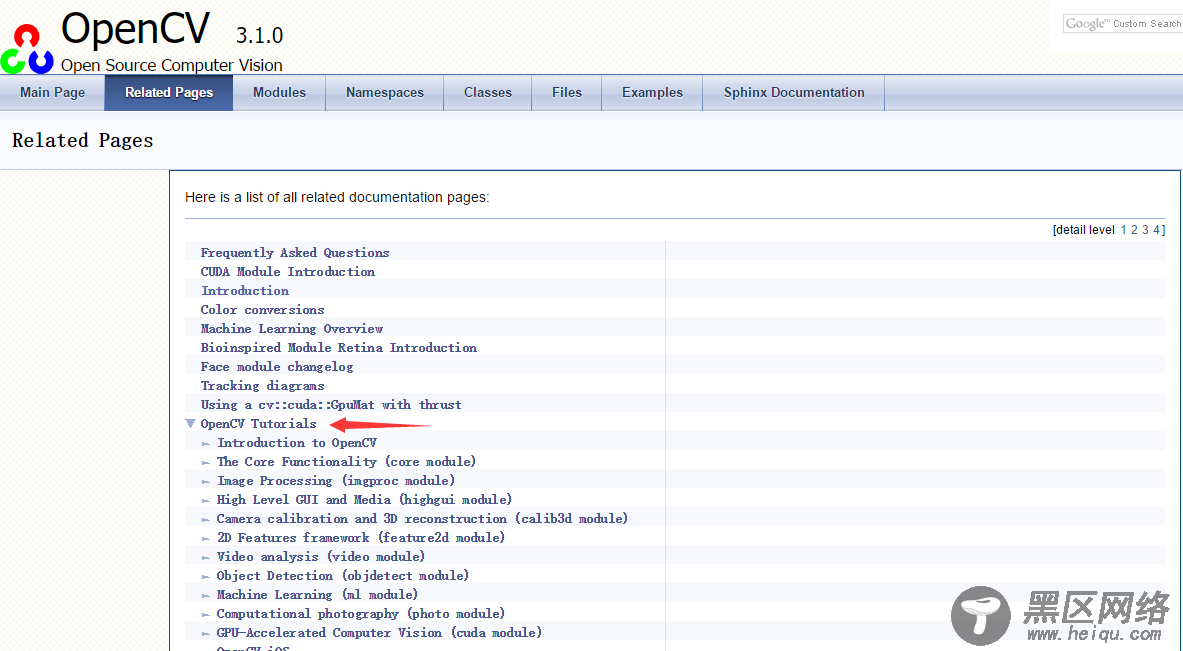Set detail level to 3
1183x651 pixels.
1145,230
